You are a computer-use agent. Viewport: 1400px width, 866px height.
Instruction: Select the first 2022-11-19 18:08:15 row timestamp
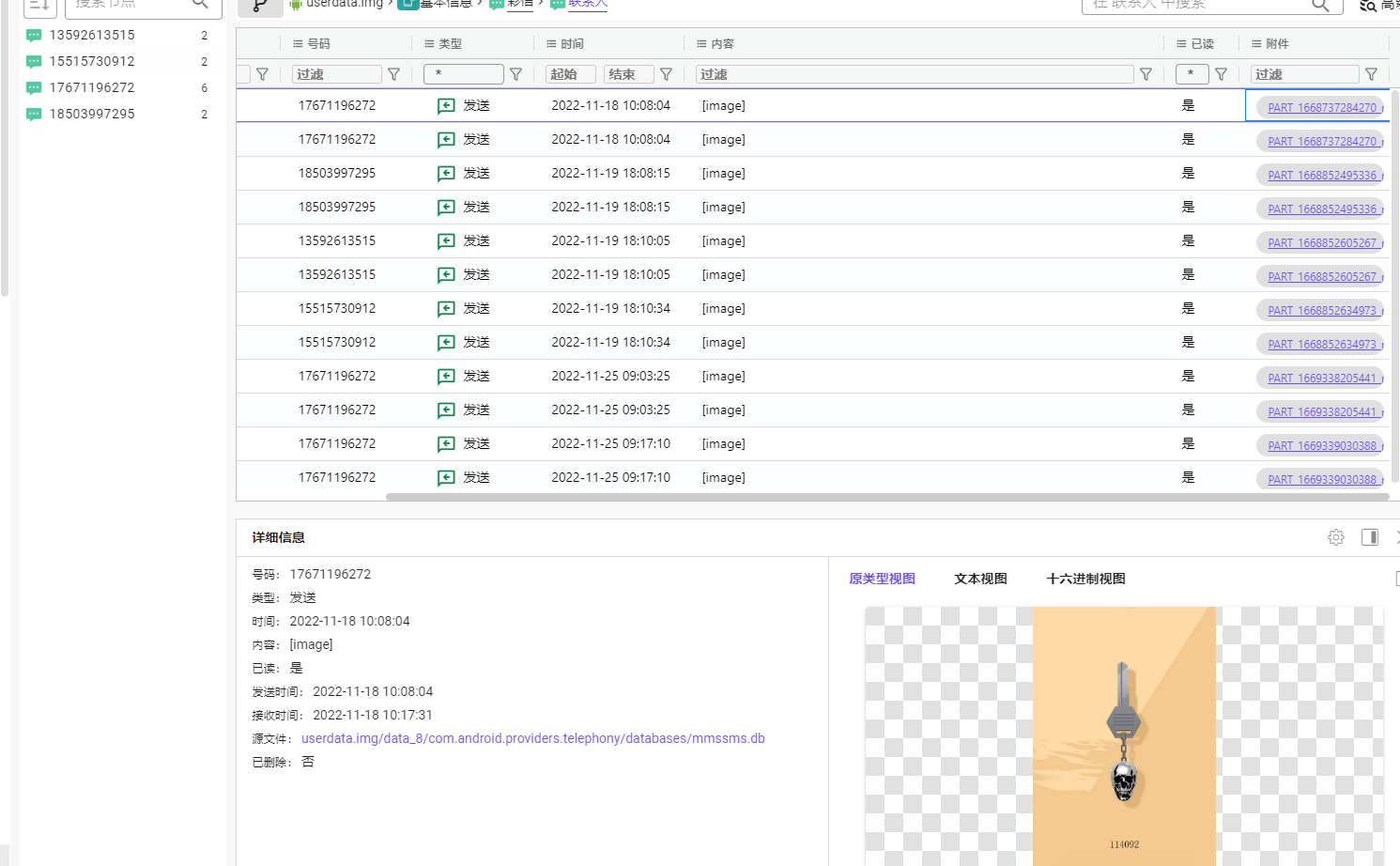tap(611, 173)
